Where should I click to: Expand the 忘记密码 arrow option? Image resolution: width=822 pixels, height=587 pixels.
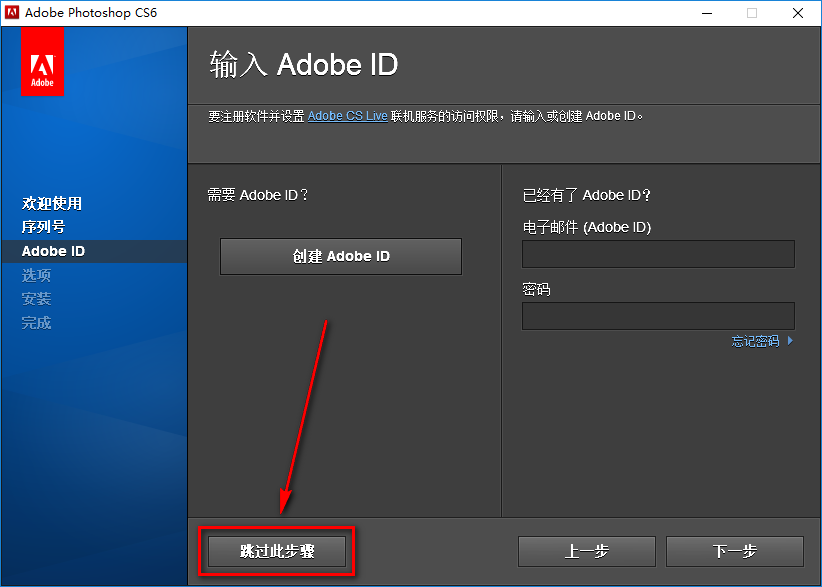[x=790, y=340]
